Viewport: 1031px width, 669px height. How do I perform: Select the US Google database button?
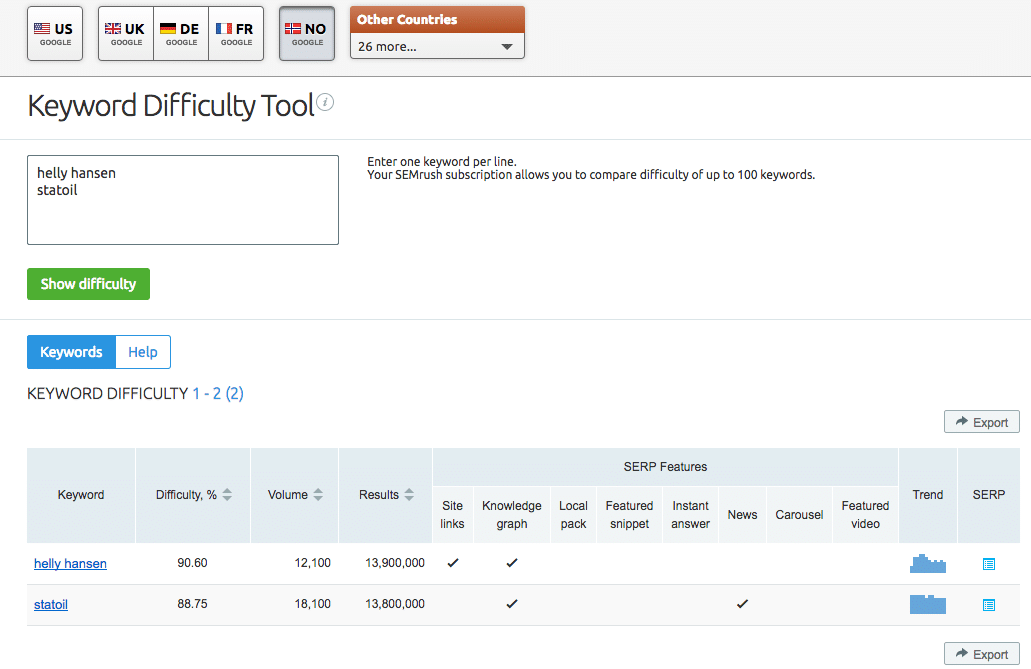55,34
